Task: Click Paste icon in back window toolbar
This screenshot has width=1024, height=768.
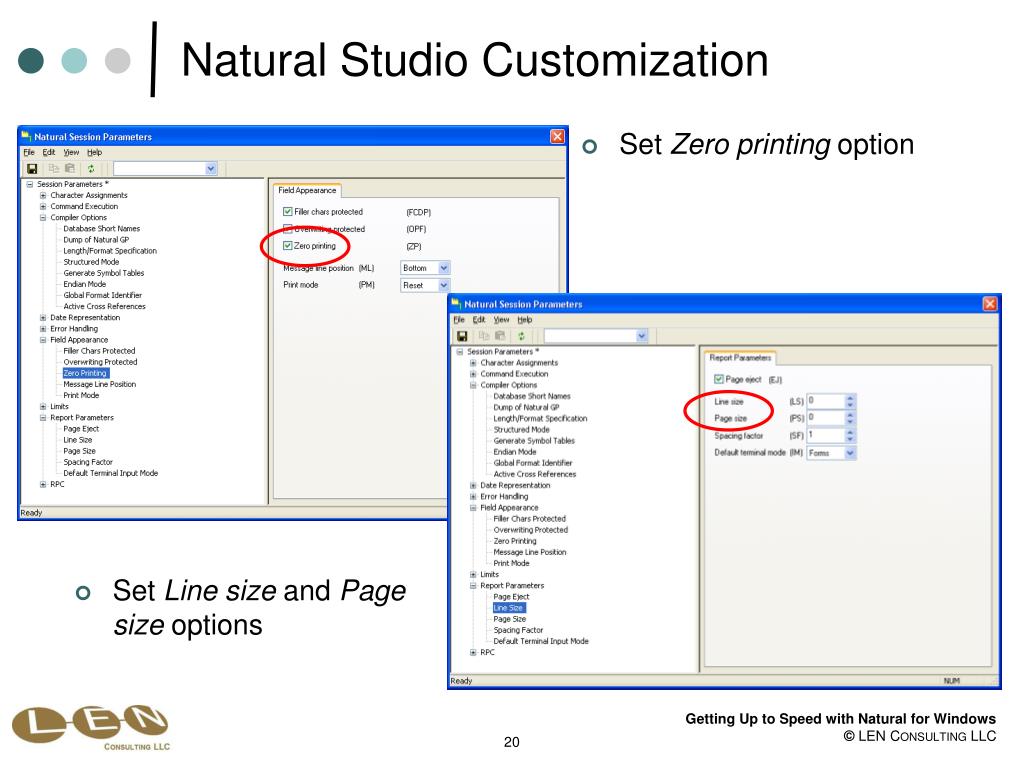Action: (70, 168)
